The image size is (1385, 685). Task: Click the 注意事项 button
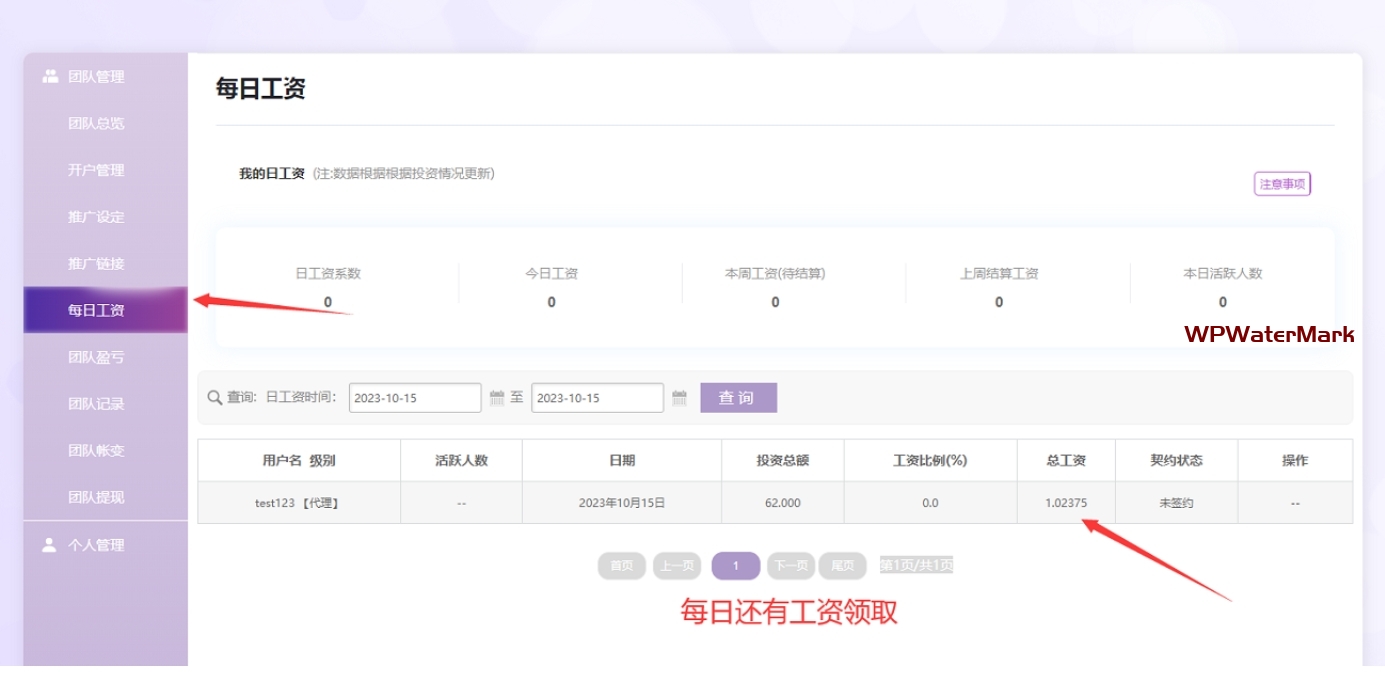1282,184
